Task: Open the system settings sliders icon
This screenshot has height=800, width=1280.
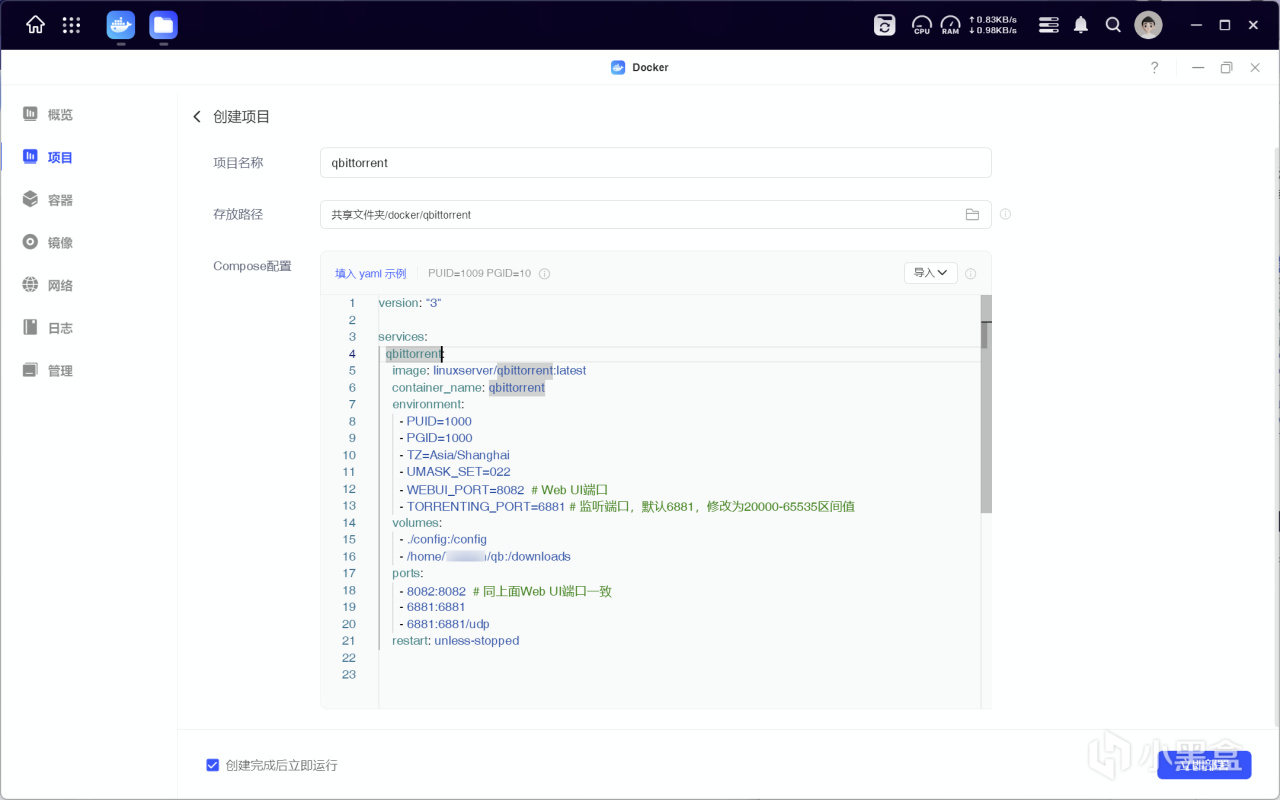Action: point(1048,25)
